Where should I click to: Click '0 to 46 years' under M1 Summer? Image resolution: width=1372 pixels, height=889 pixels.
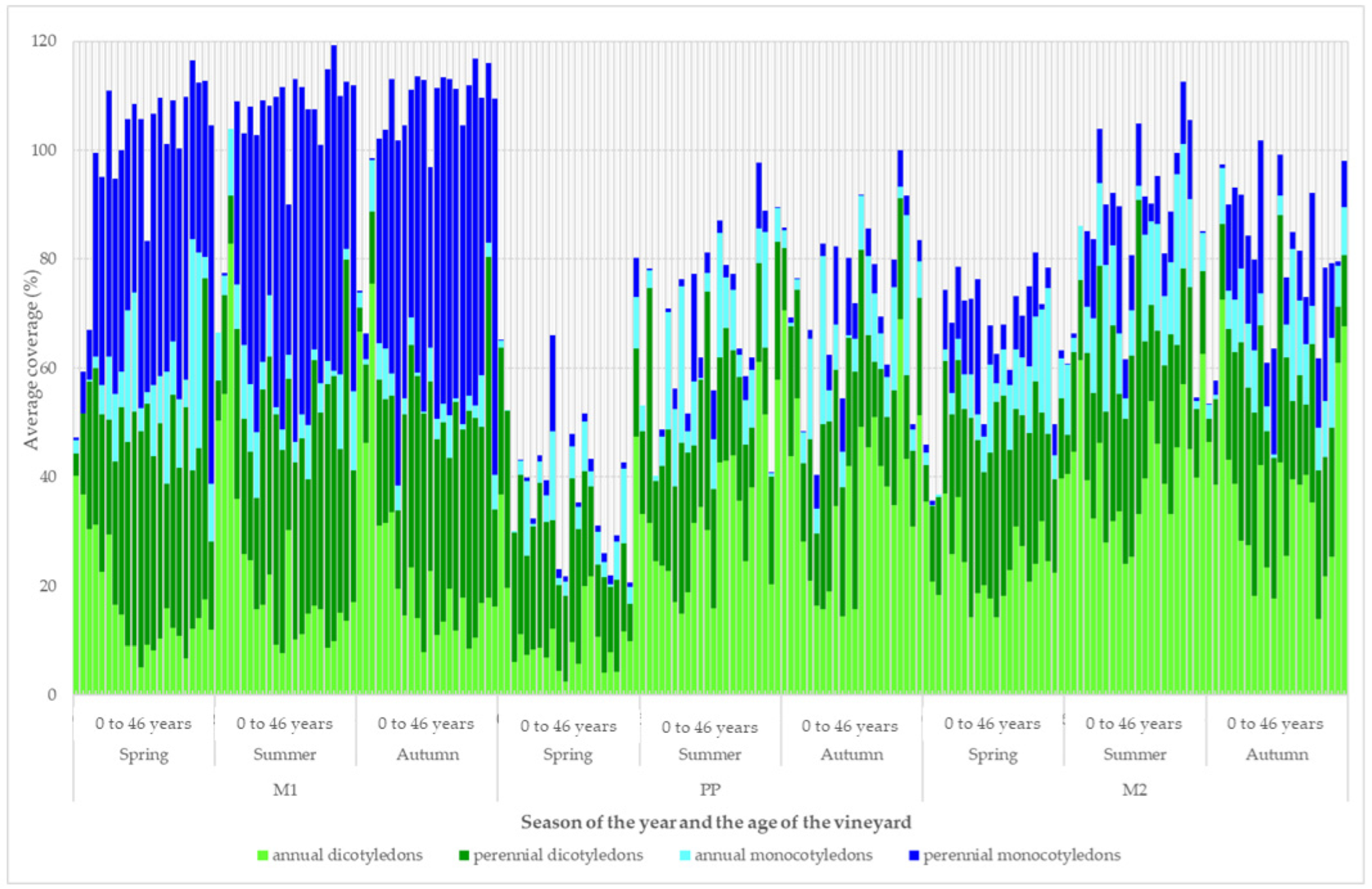[x=284, y=724]
